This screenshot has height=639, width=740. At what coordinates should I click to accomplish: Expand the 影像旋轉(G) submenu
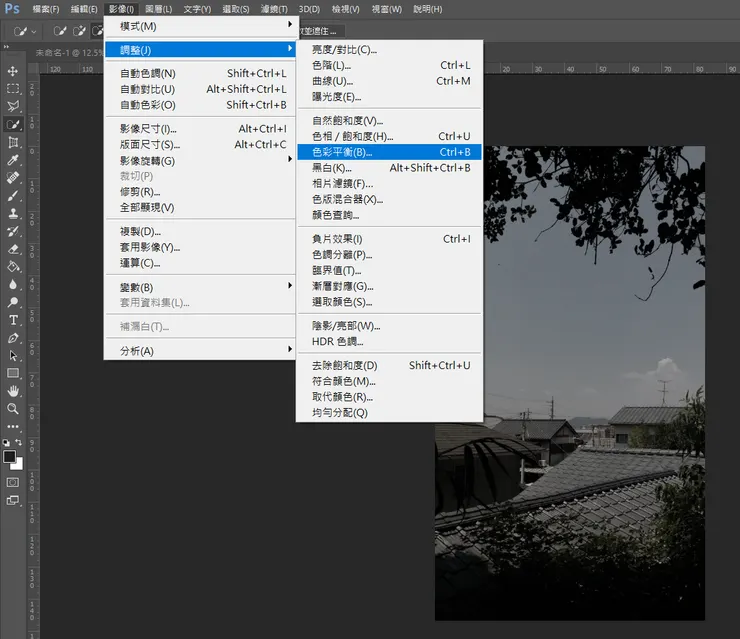(x=202, y=161)
